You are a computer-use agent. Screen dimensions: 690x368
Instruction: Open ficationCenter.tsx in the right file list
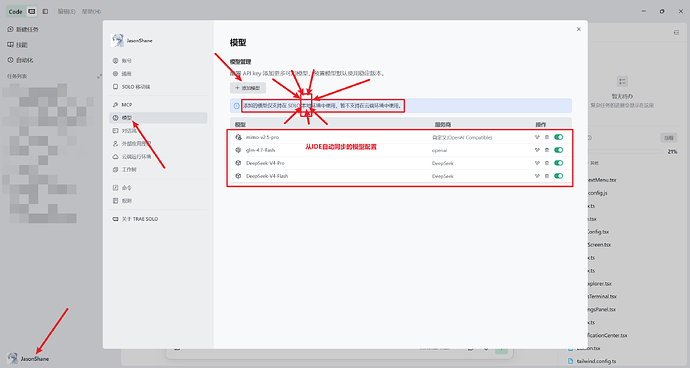coord(607,335)
